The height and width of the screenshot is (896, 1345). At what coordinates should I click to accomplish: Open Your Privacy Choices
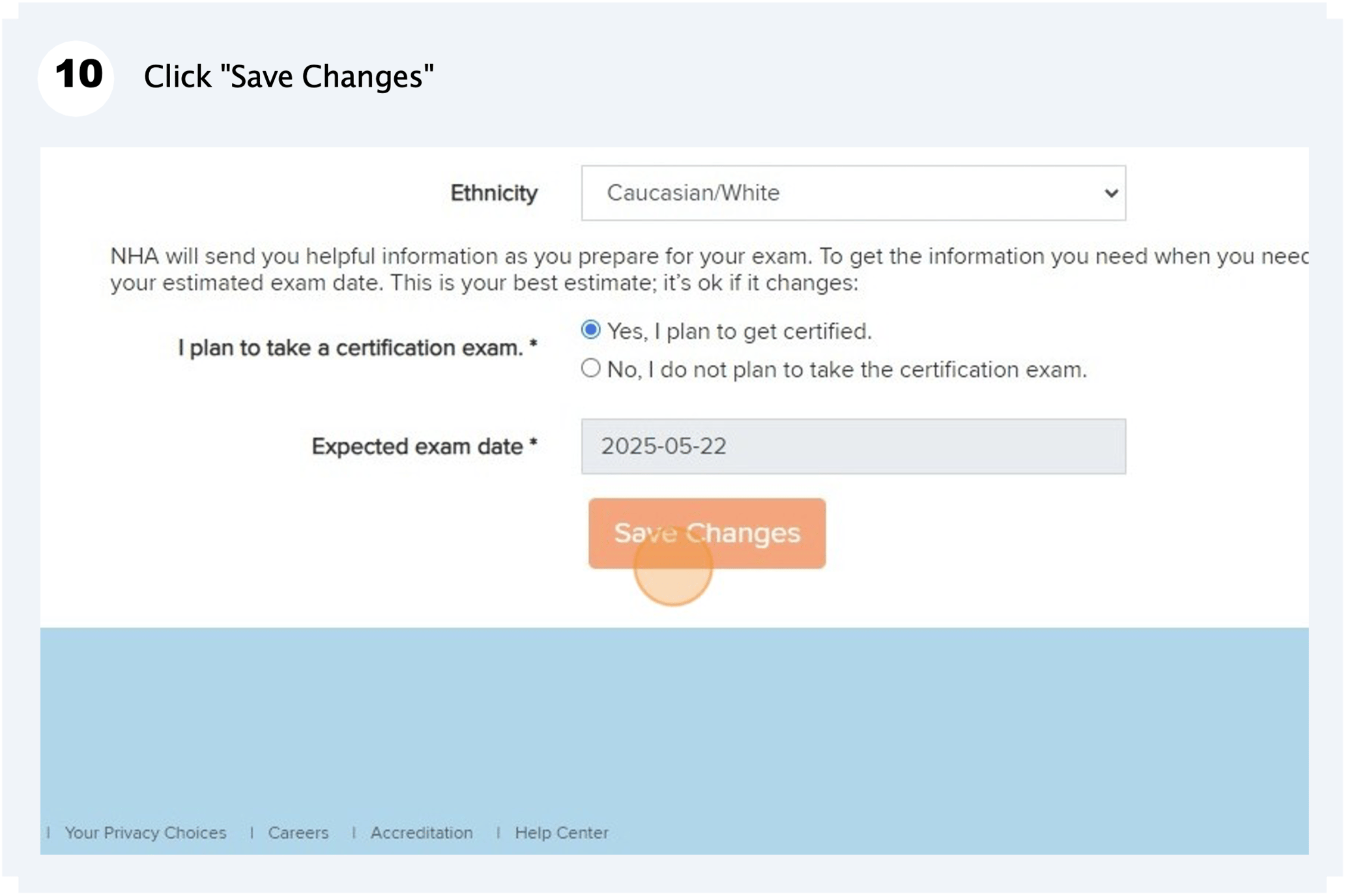pyautogui.click(x=145, y=833)
